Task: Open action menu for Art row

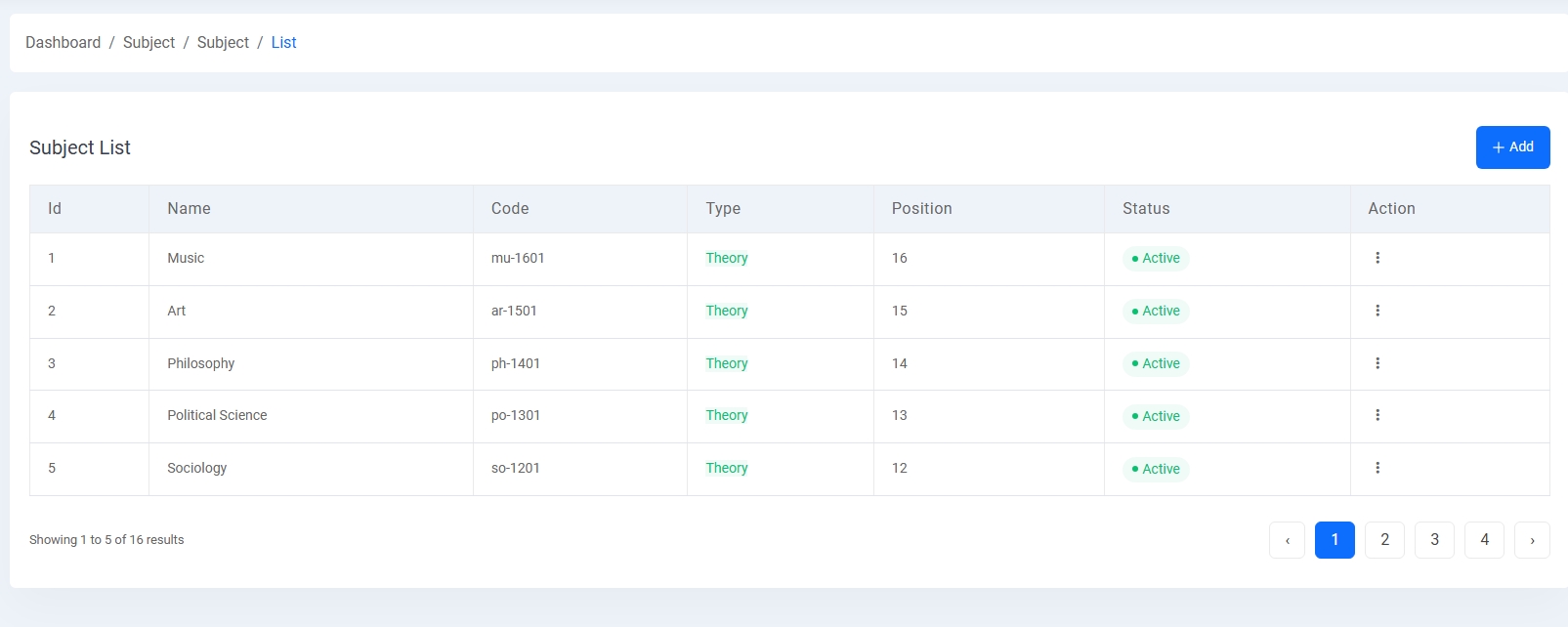Action: tap(1377, 311)
